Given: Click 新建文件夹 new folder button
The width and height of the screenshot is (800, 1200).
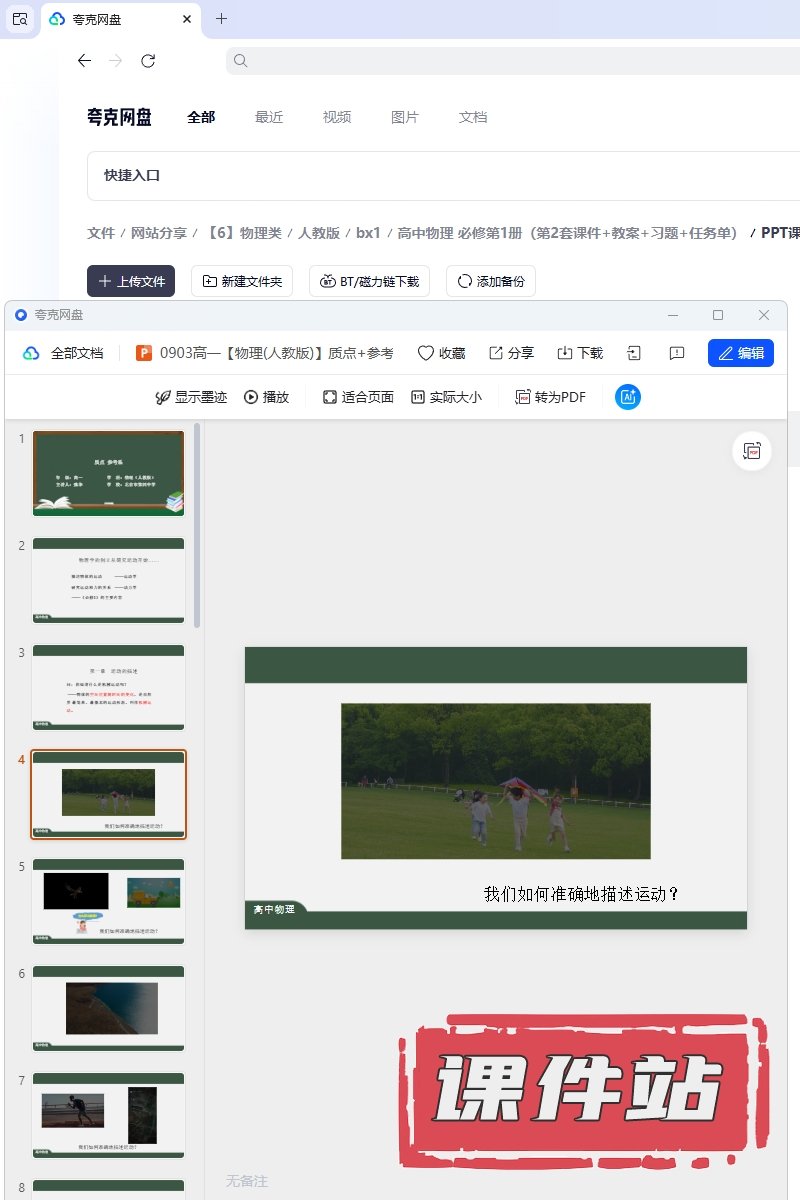Looking at the screenshot, I should coord(242,281).
